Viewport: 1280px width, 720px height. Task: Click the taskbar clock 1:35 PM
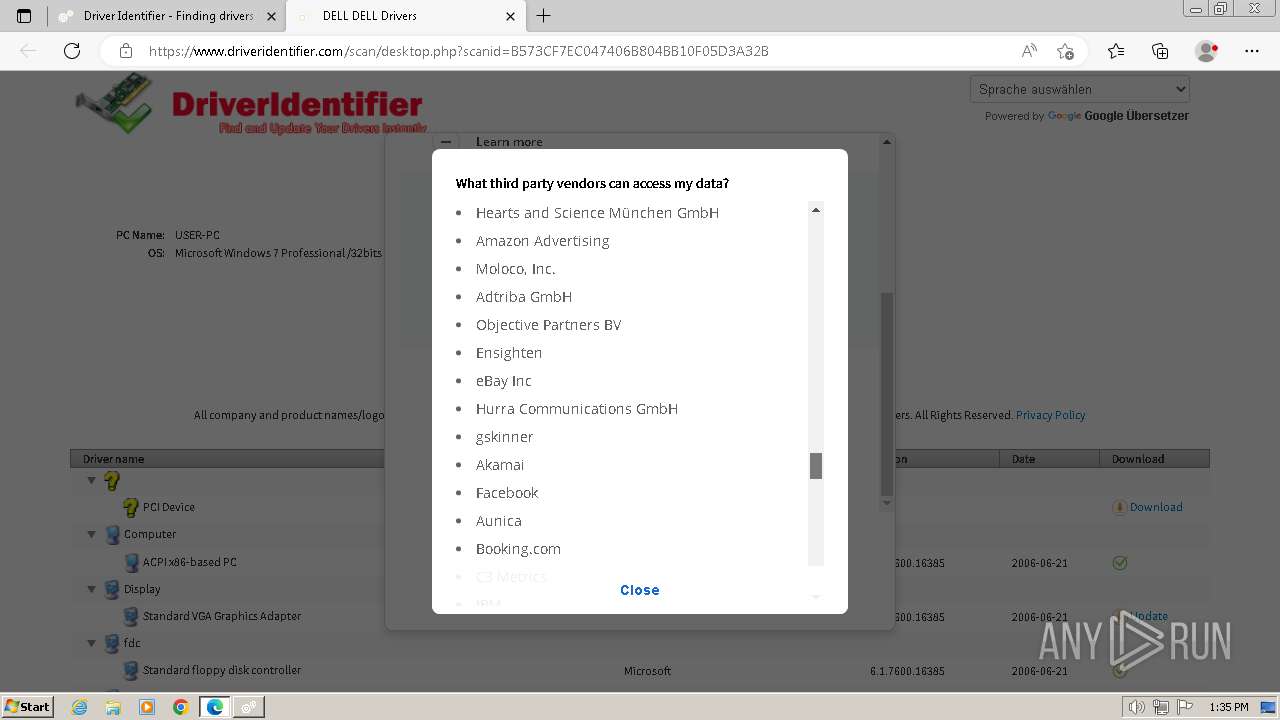1229,707
